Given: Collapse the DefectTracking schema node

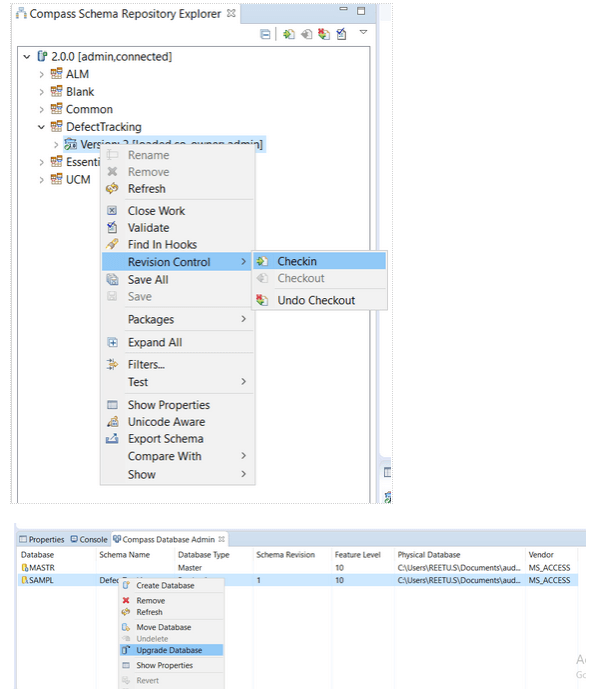Looking at the screenshot, I should 41,127.
